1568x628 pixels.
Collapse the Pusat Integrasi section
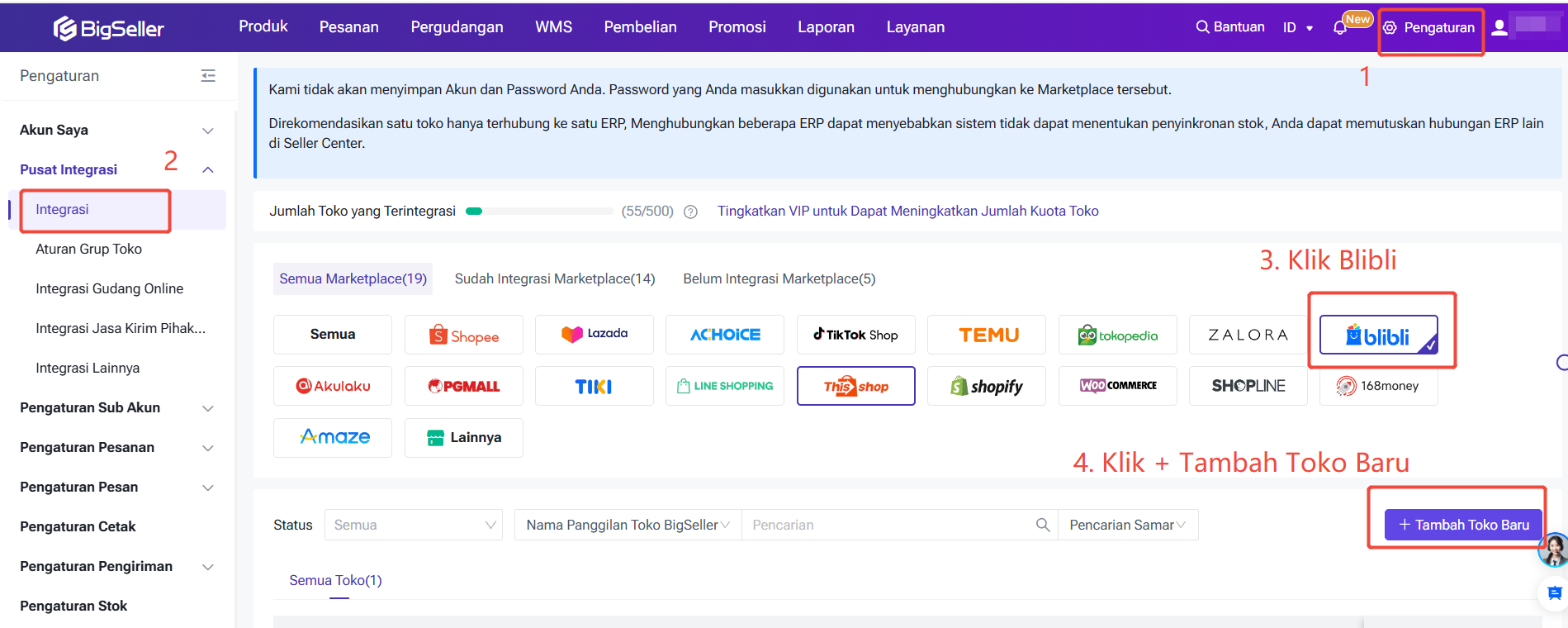tap(208, 170)
